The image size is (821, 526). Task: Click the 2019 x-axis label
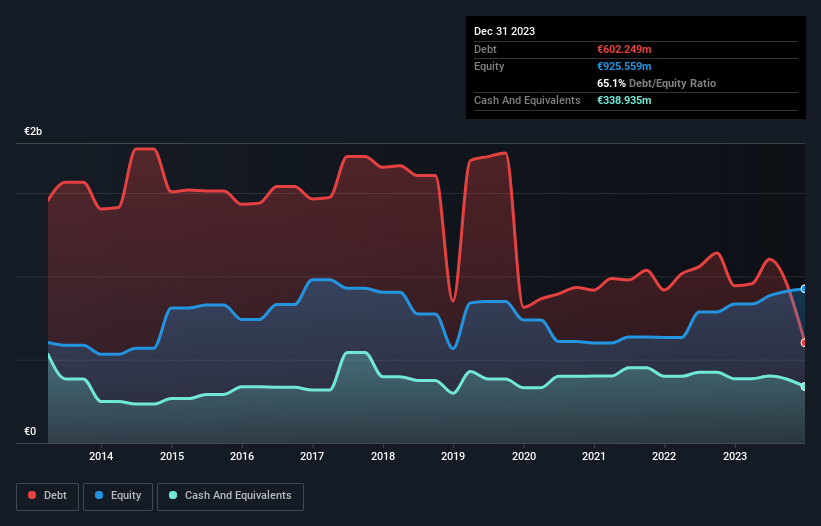coord(453,456)
